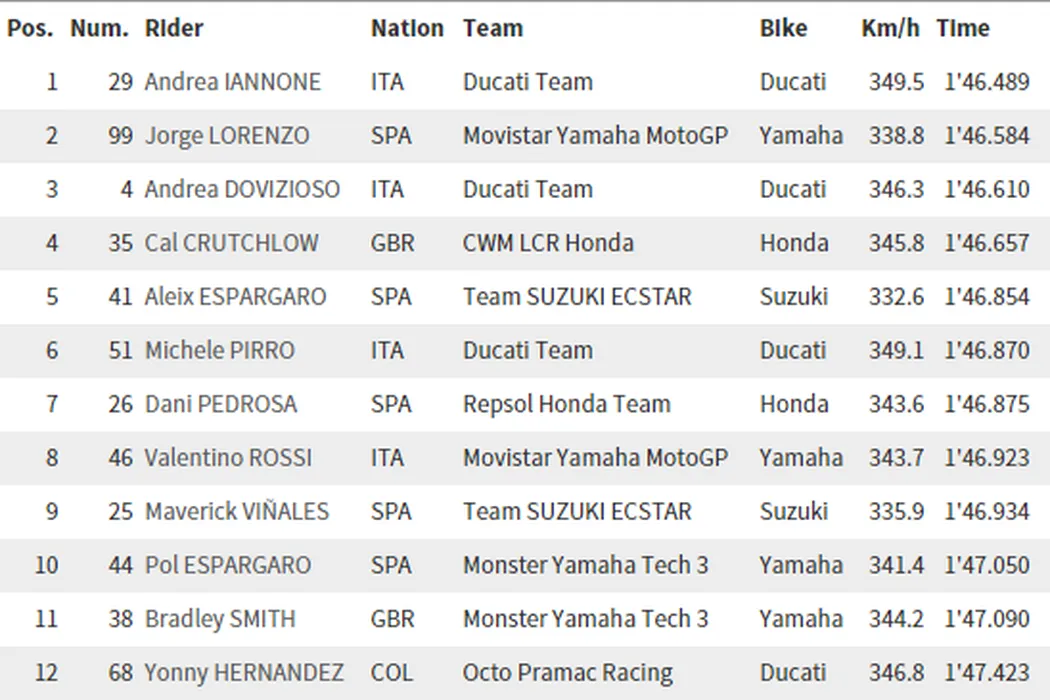Click the Nation column header
The width and height of the screenshot is (1050, 700).
coord(407,28)
